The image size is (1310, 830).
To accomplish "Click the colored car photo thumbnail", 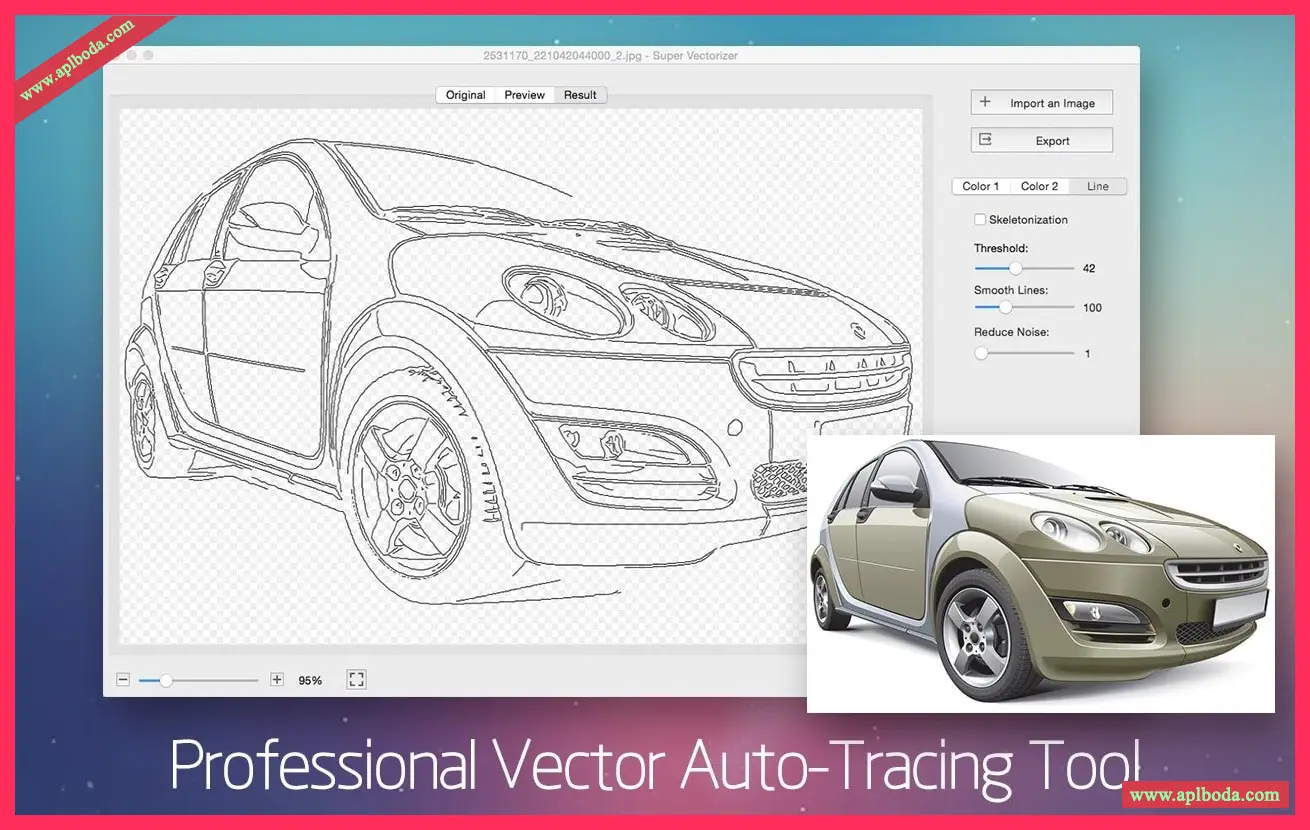I will pyautogui.click(x=1040, y=573).
